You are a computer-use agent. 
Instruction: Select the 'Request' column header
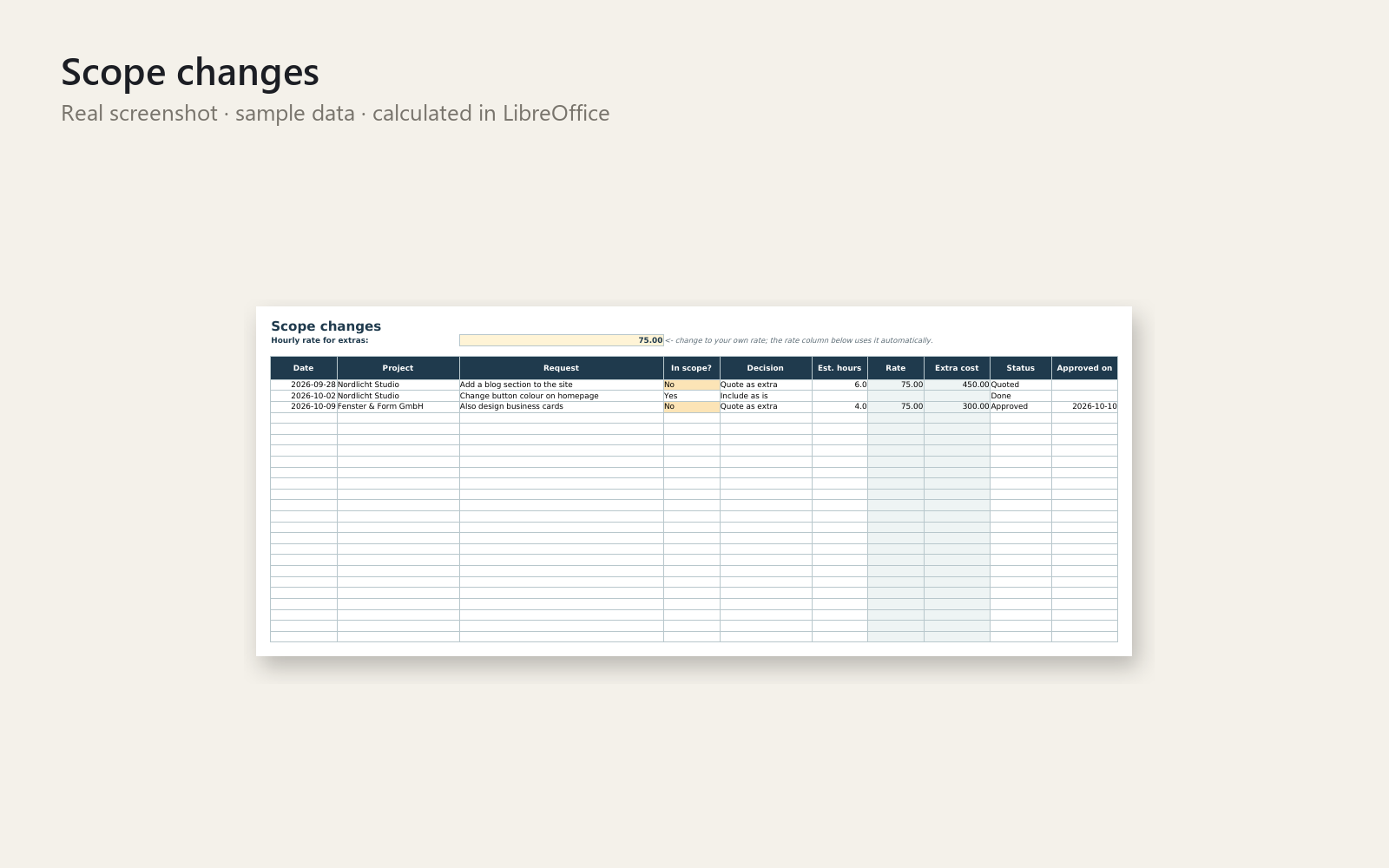pos(561,368)
